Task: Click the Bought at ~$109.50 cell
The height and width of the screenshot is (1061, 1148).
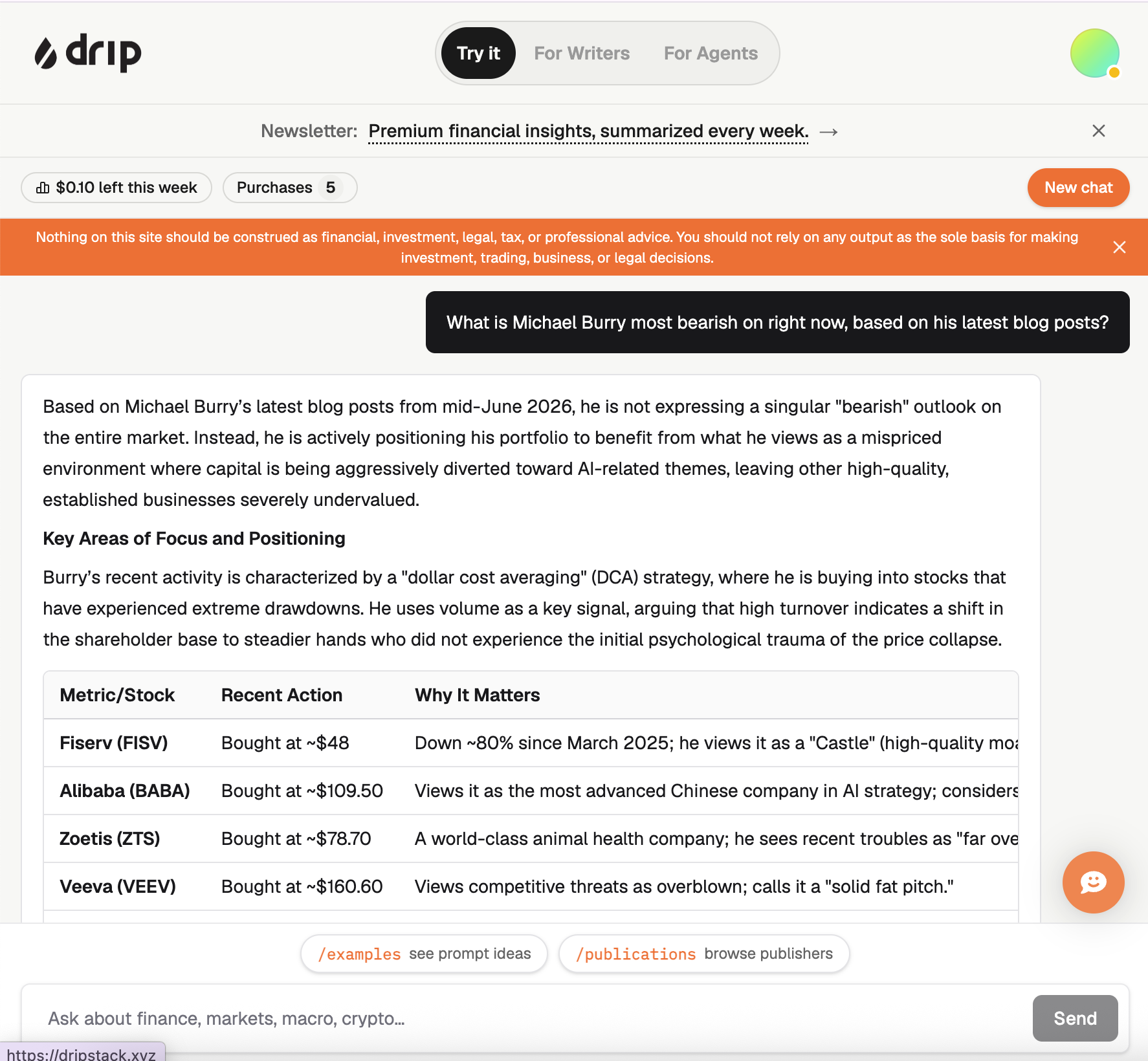Action: click(302, 791)
